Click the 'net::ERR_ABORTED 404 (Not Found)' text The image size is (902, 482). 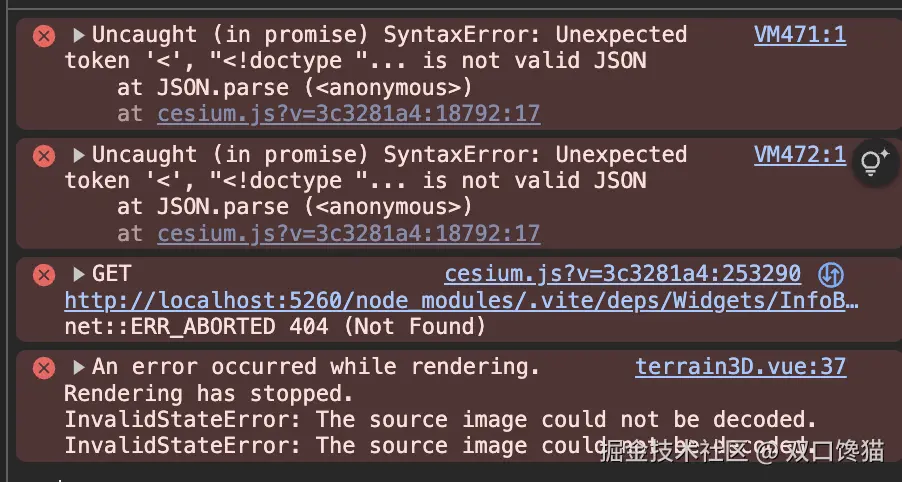coord(275,327)
